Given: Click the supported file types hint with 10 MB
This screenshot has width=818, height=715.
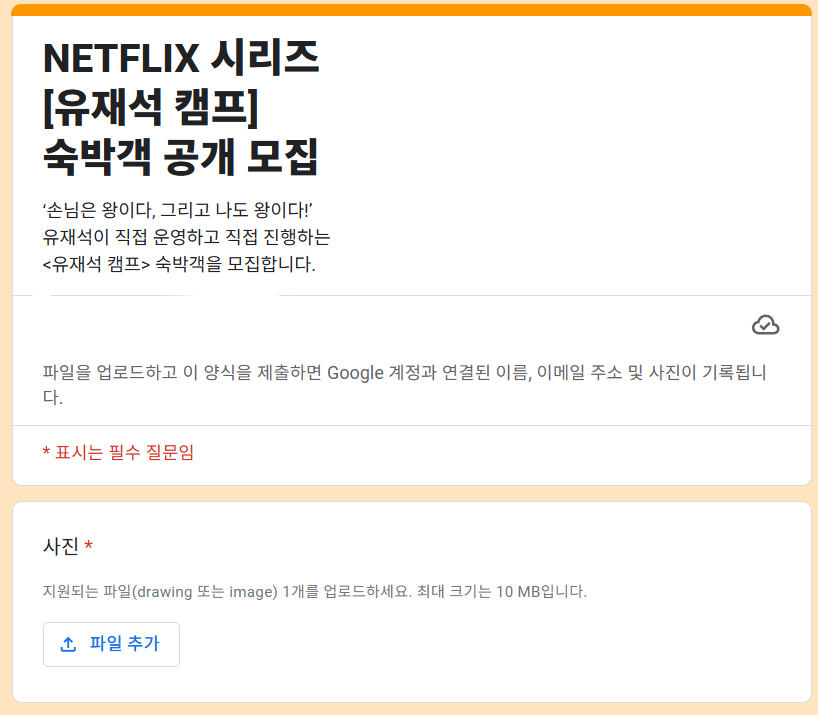Looking at the screenshot, I should click(x=315, y=592).
